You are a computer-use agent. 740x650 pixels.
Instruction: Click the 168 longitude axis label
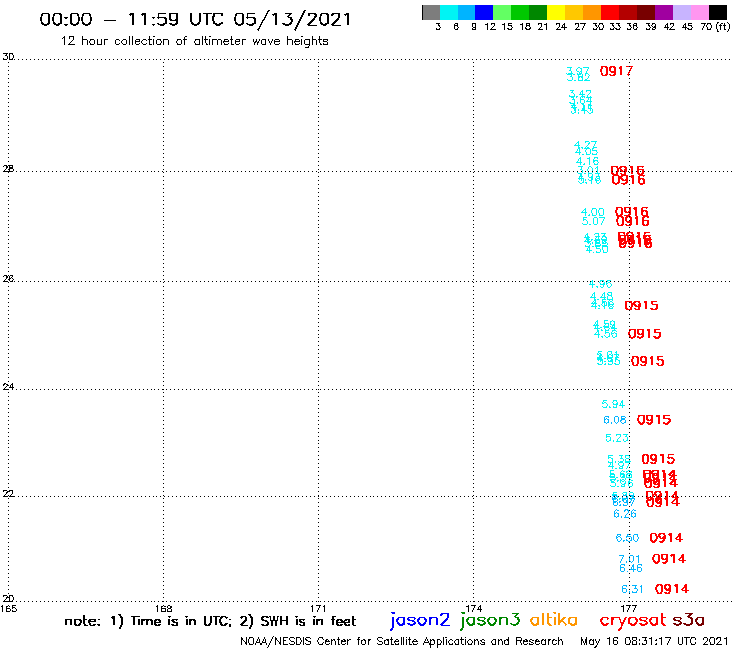(164, 608)
